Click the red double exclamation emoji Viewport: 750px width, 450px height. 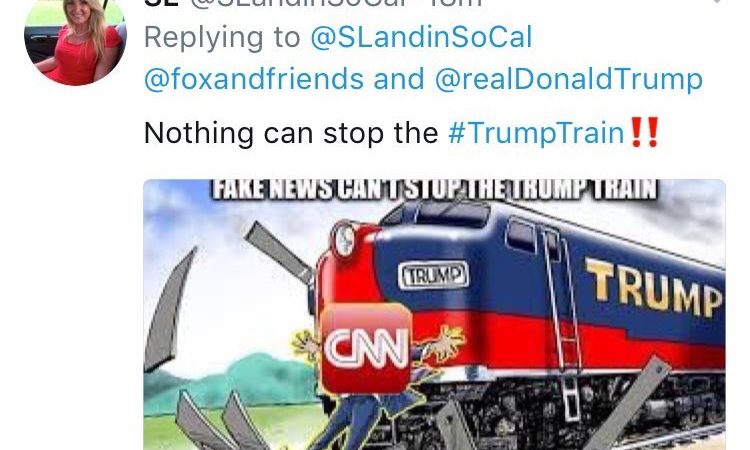pyautogui.click(x=645, y=132)
